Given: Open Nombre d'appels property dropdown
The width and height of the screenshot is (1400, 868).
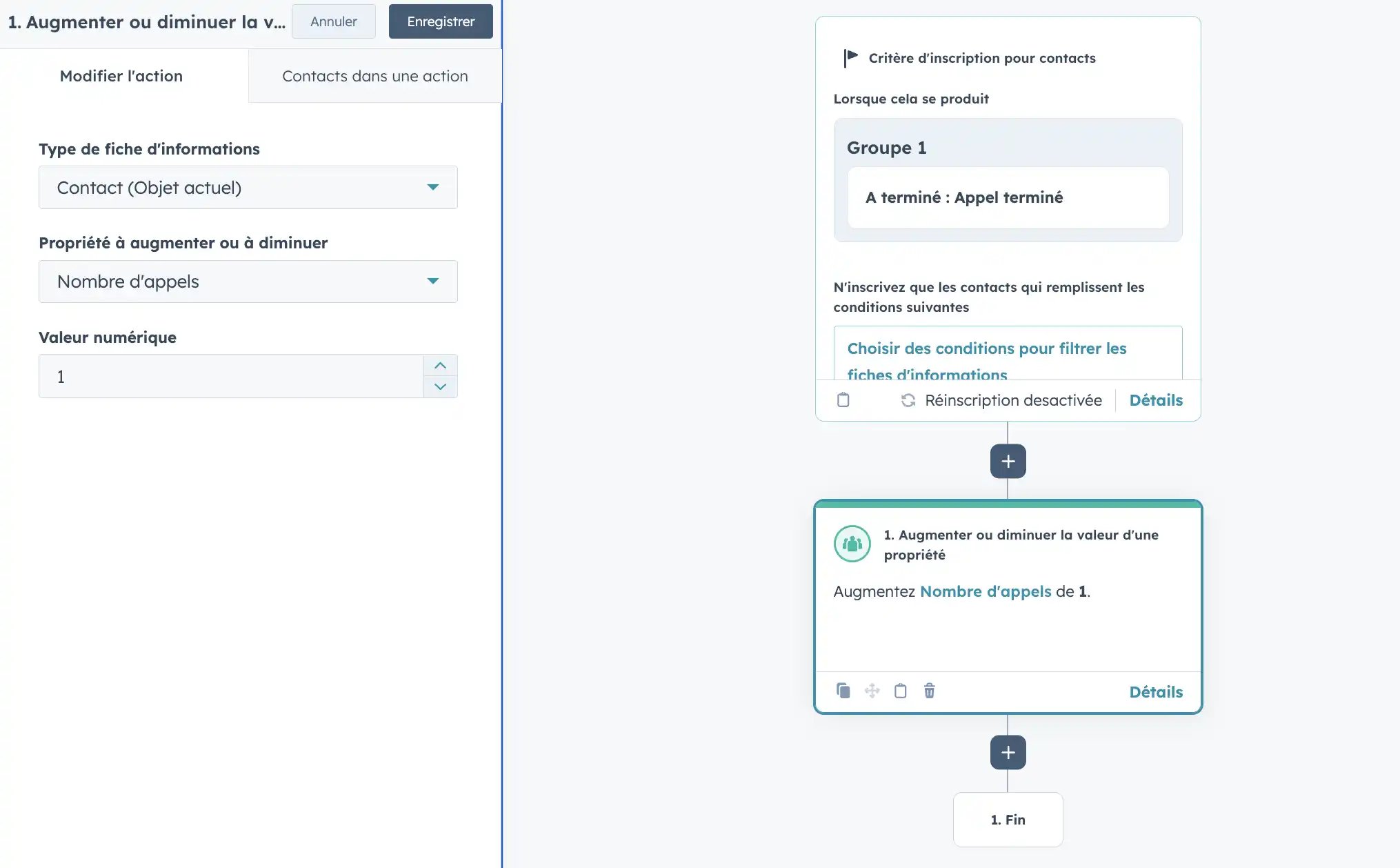Looking at the screenshot, I should point(248,282).
